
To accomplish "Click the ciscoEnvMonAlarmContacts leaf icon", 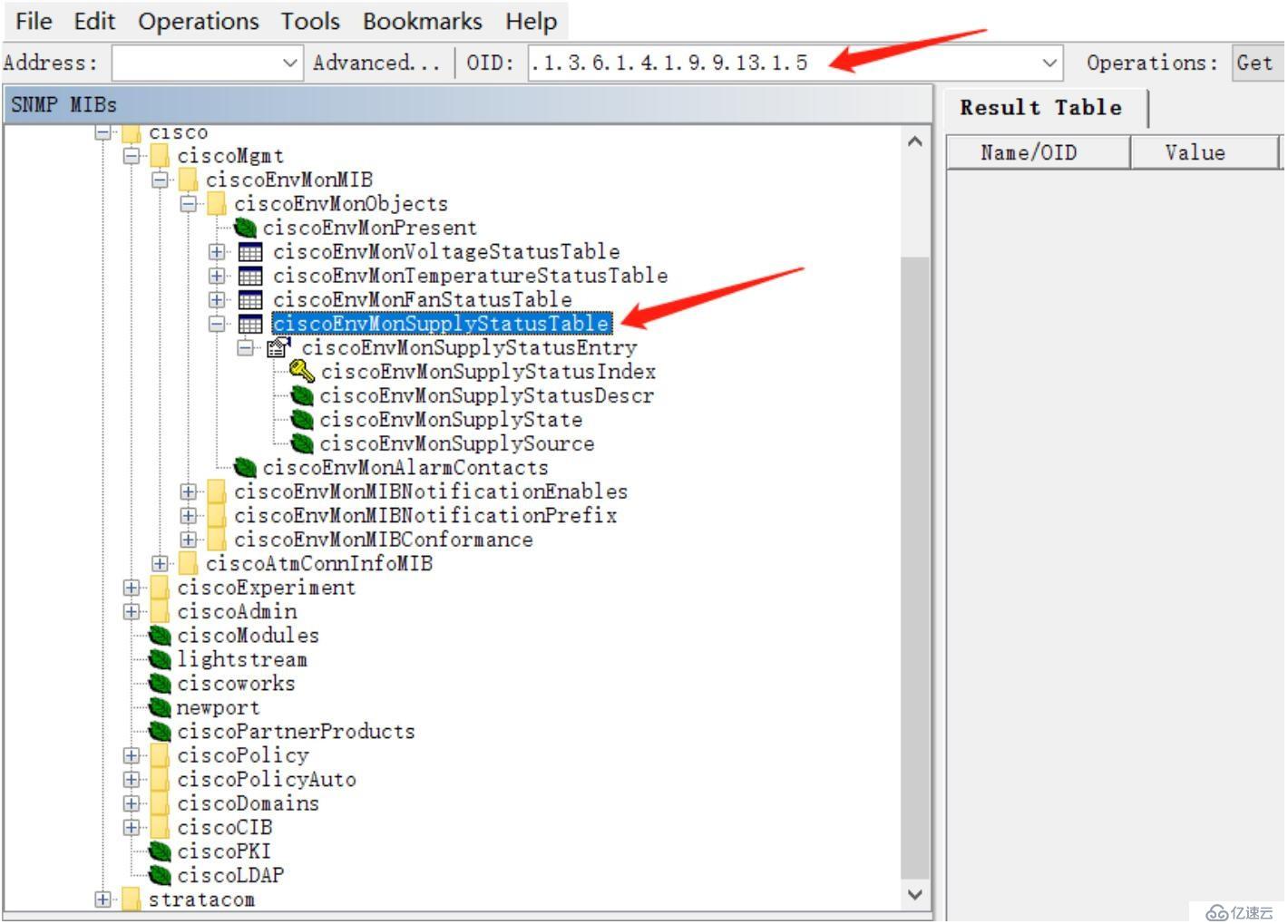I will [245, 468].
